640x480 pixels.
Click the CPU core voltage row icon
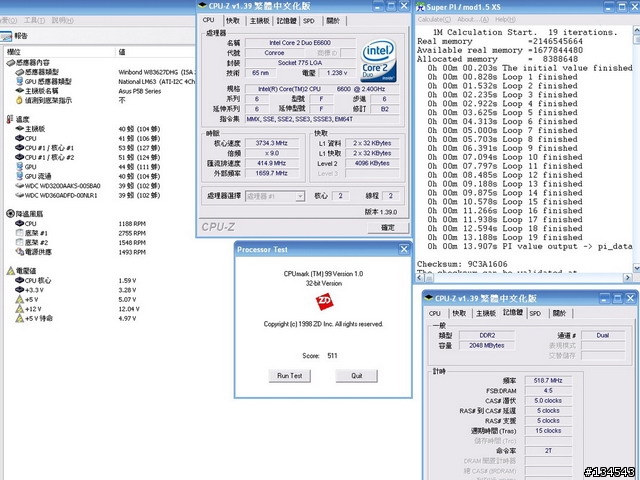[x=20, y=280]
